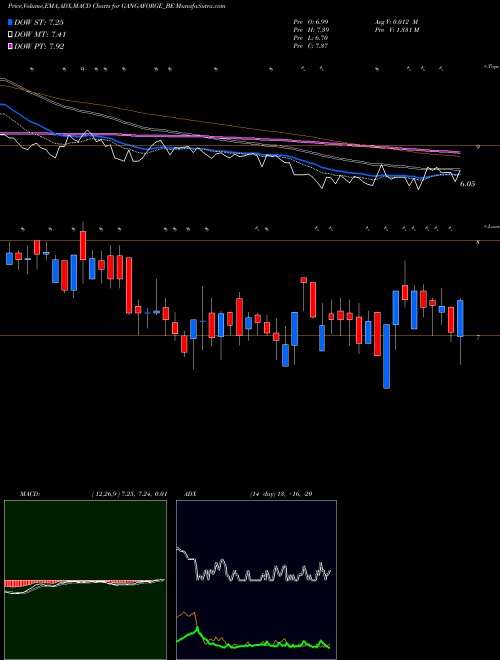This screenshot has height=660, width=500.
Task: Click the 7 axis label on candlestick chart
Action: click(x=478, y=338)
